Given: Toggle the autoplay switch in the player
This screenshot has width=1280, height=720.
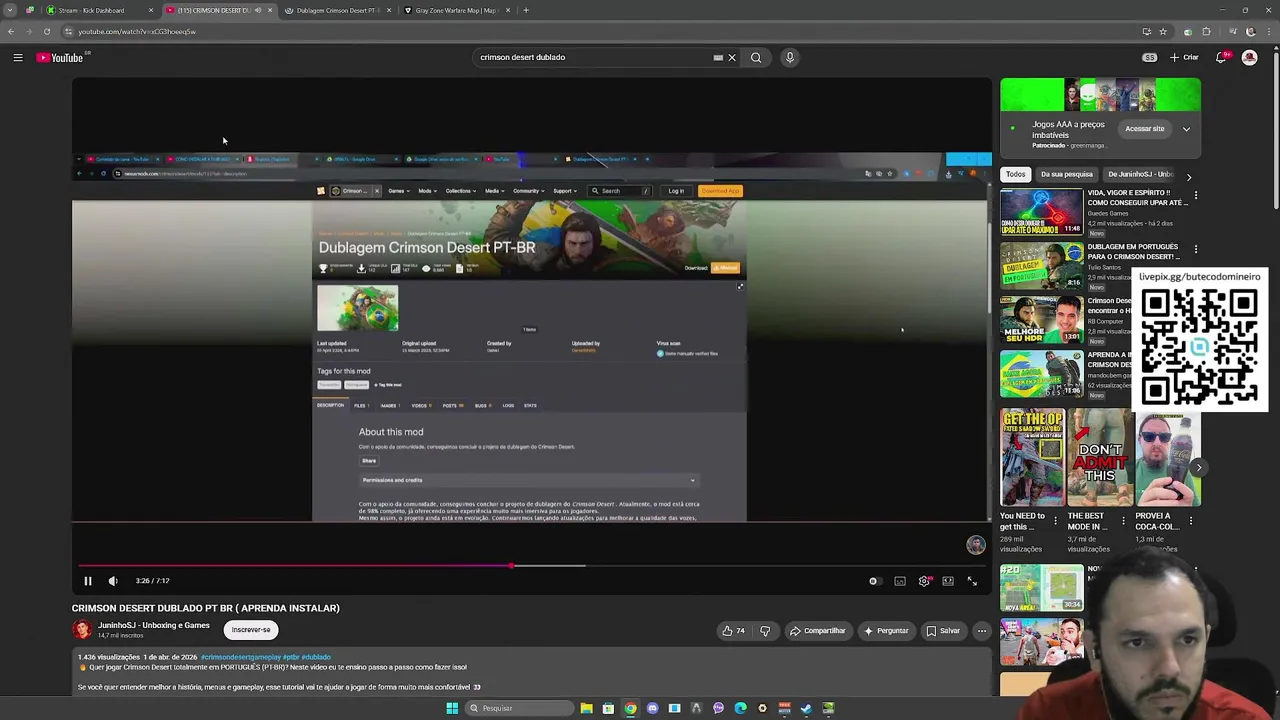Looking at the screenshot, I should coord(874,581).
